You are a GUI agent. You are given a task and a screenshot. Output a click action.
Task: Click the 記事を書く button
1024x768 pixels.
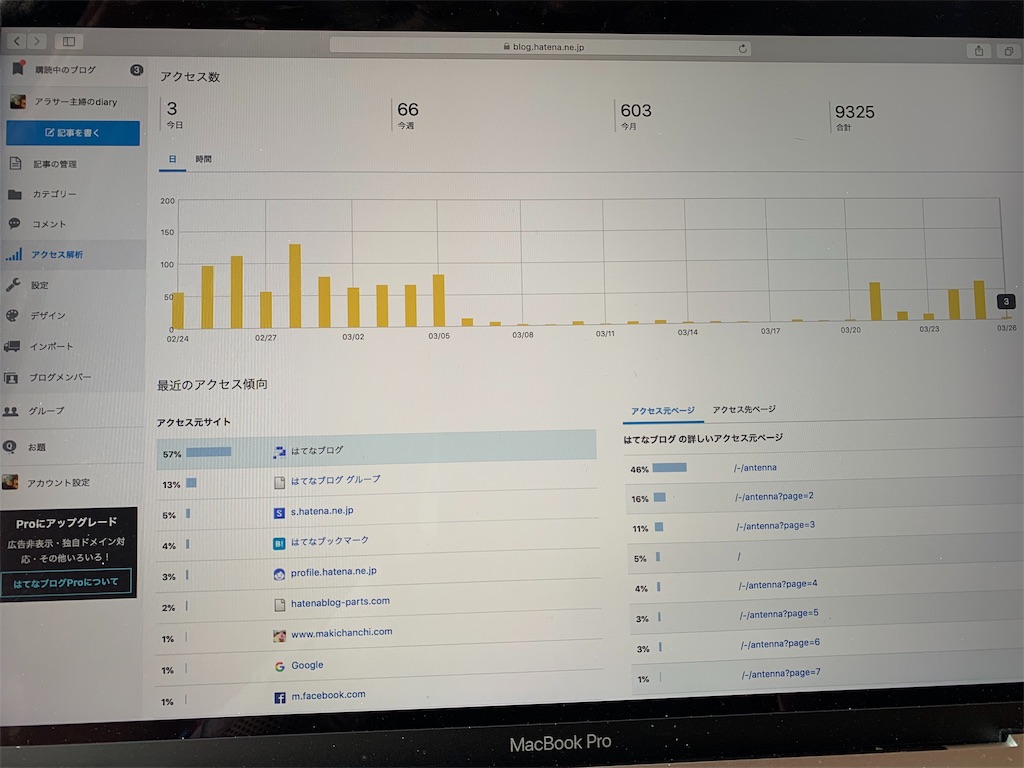tap(73, 133)
